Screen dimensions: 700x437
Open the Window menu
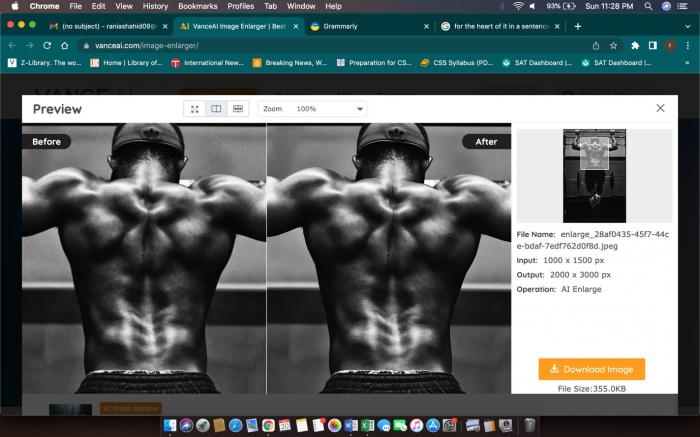pyautogui.click(x=301, y=6)
